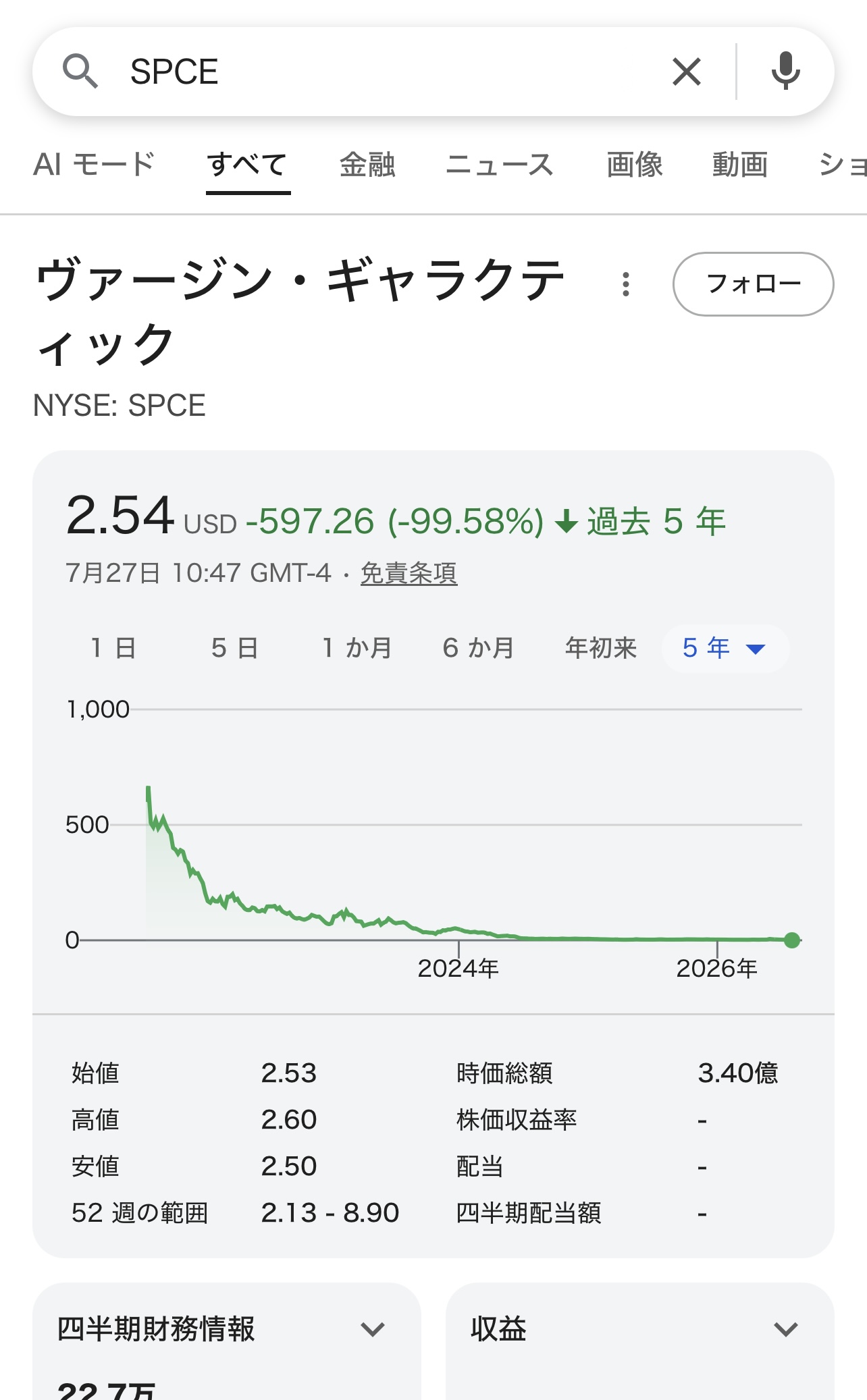867x1400 pixels.
Task: Open the 画像 tab
Action: click(x=634, y=165)
